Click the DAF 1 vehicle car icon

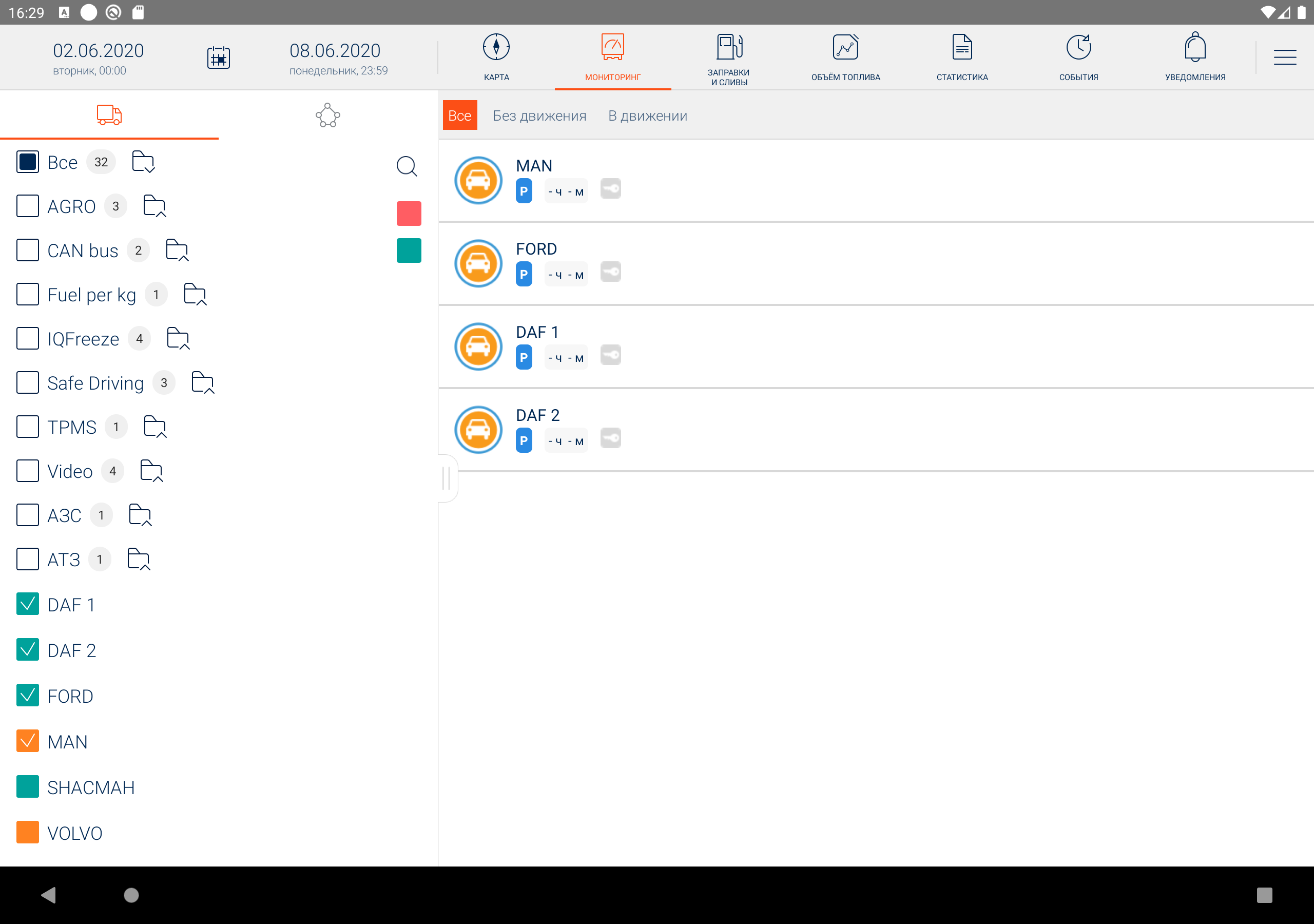[x=478, y=346]
